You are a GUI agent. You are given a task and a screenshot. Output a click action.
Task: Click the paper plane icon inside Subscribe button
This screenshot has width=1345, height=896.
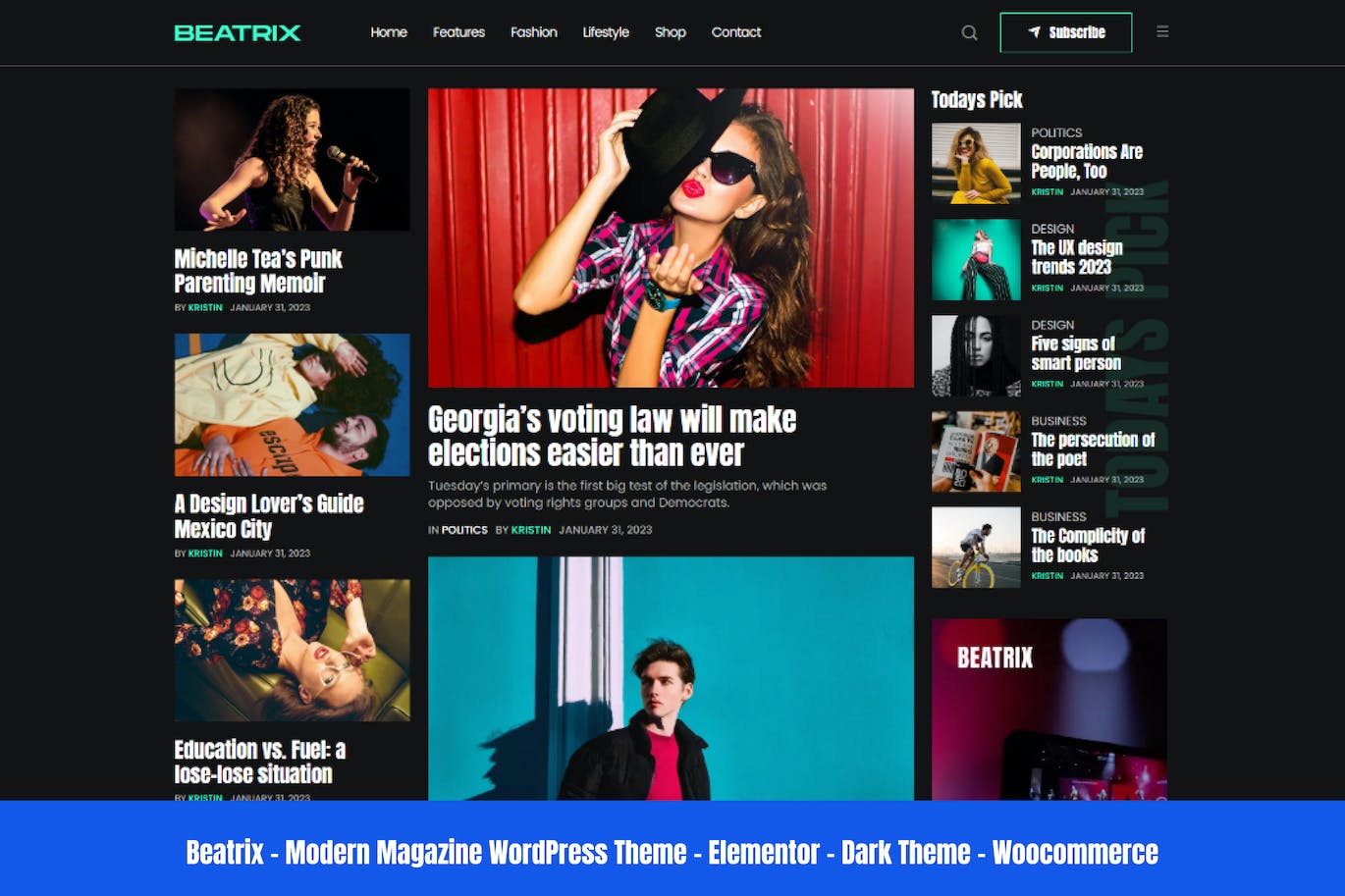1036,31
